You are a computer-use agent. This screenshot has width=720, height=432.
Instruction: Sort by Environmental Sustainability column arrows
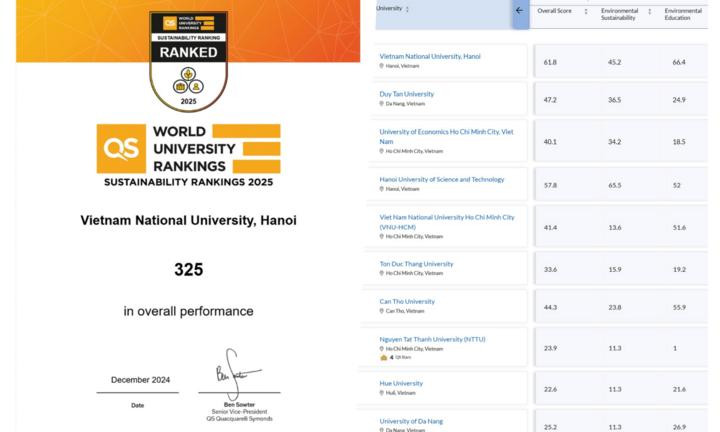(650, 11)
